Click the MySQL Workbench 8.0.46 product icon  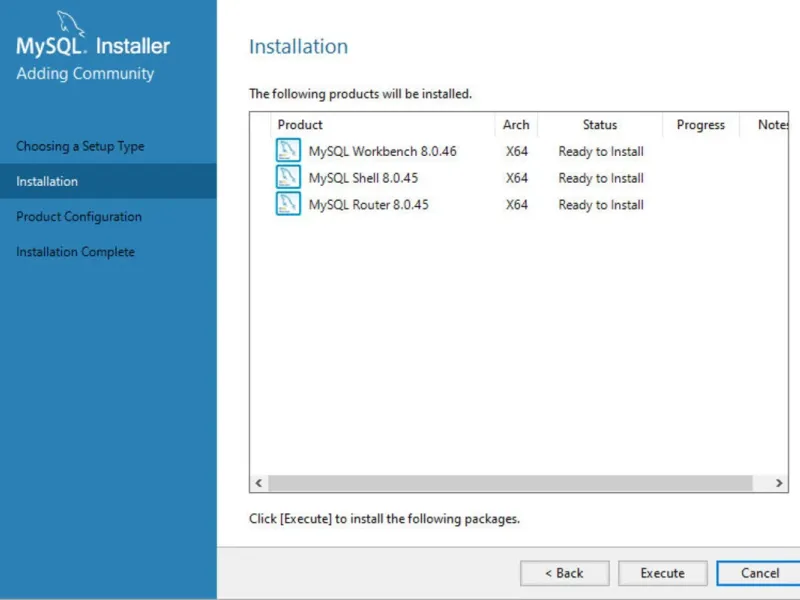(288, 151)
